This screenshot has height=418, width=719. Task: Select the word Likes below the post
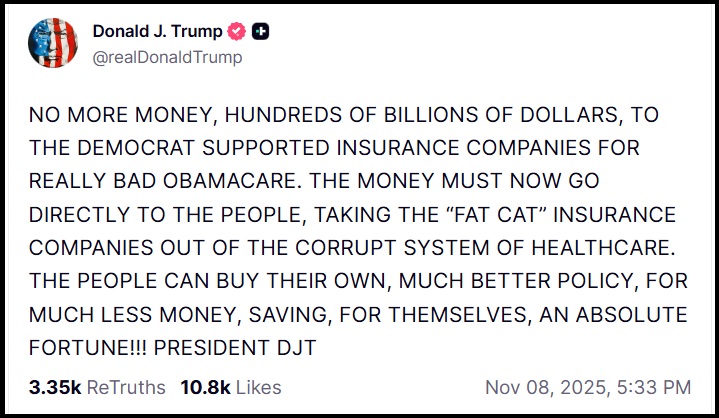(256, 387)
